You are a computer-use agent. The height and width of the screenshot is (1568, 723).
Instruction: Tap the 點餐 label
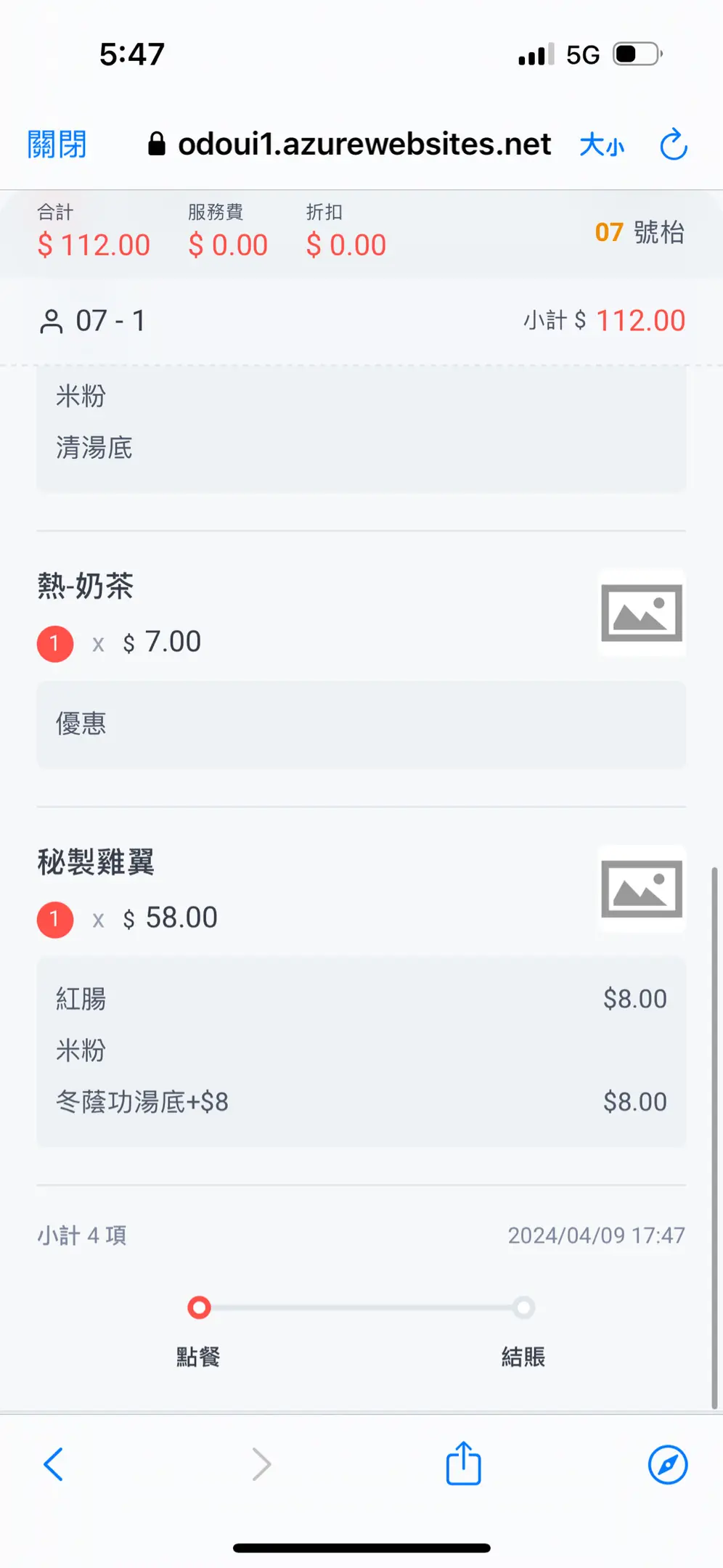pyautogui.click(x=198, y=1356)
